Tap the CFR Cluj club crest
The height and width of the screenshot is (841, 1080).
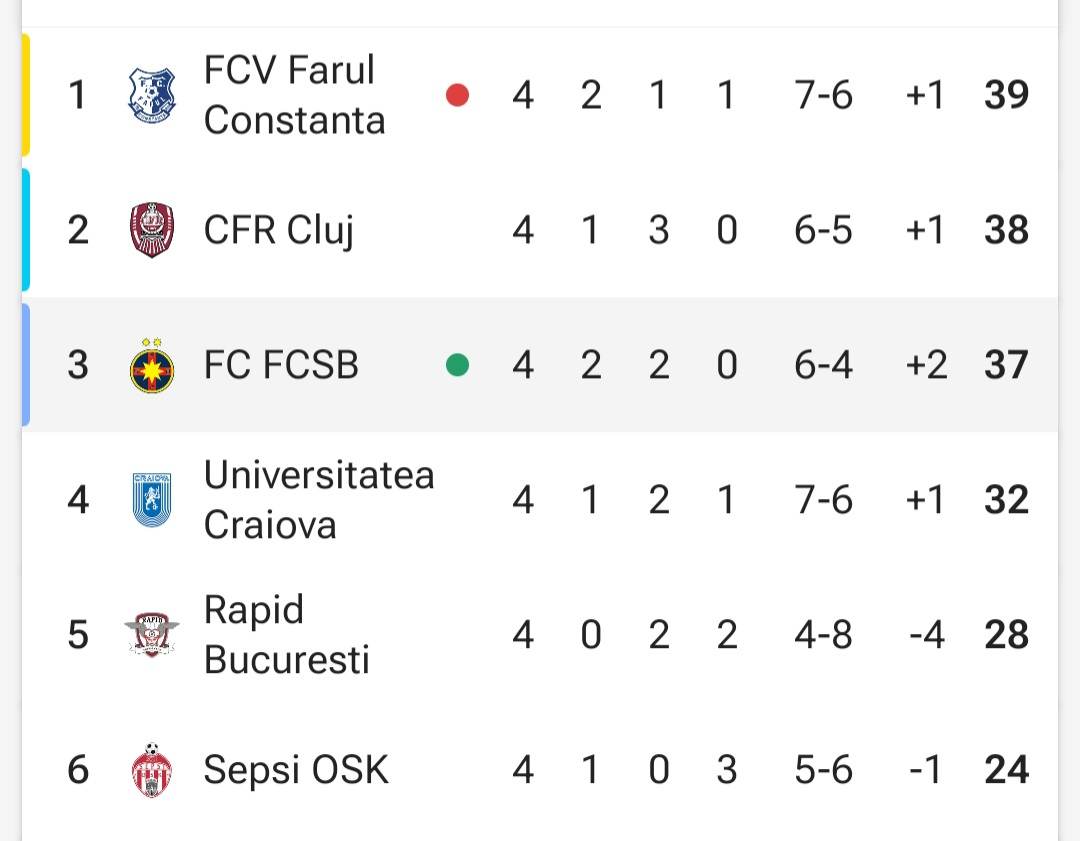[152, 230]
